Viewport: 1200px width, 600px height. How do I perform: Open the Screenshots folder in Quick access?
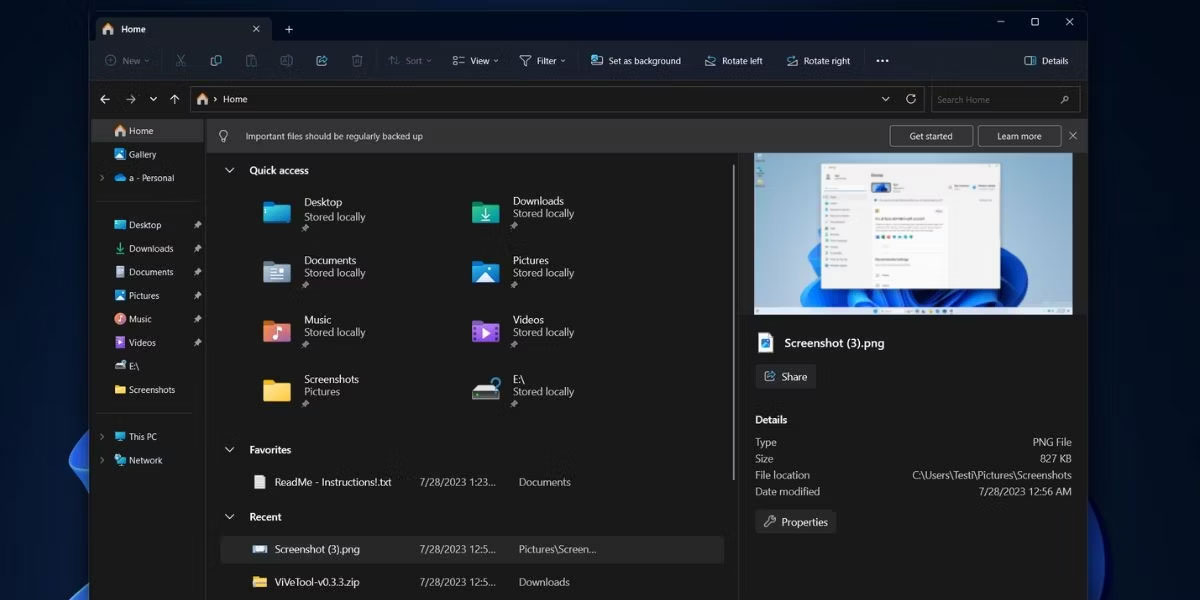click(312, 390)
